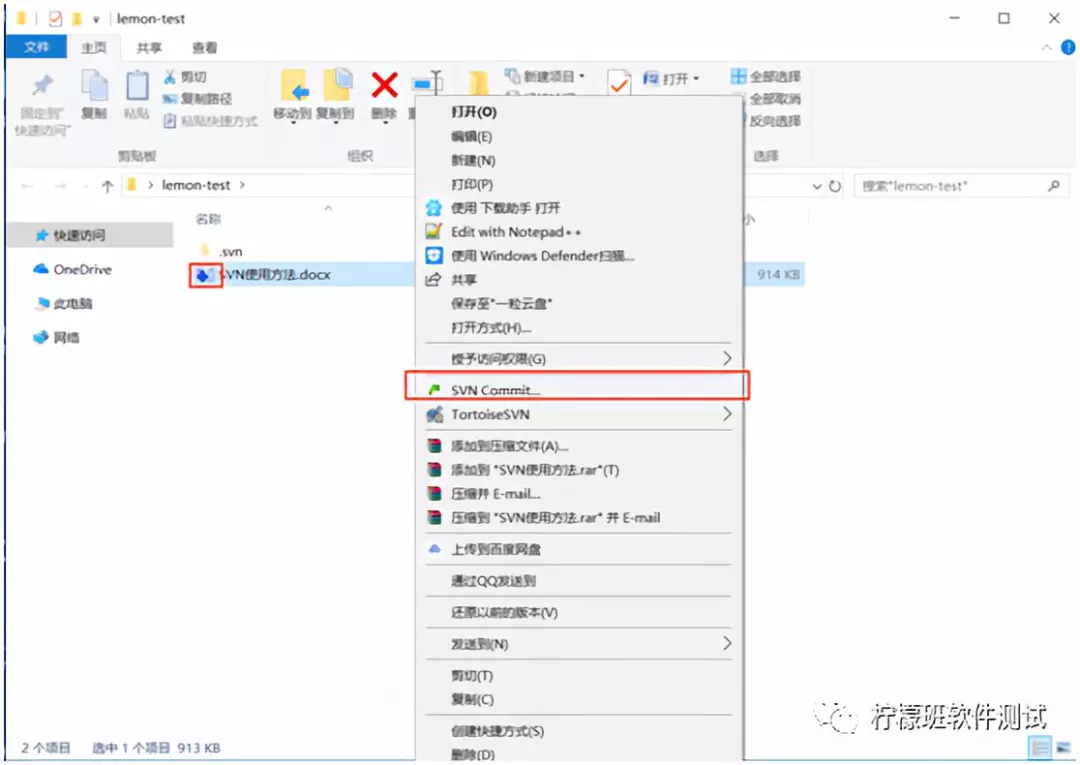1080x765 pixels.
Task: Expand the TortoiseSVN submenu
Action: pyautogui.click(x=579, y=415)
